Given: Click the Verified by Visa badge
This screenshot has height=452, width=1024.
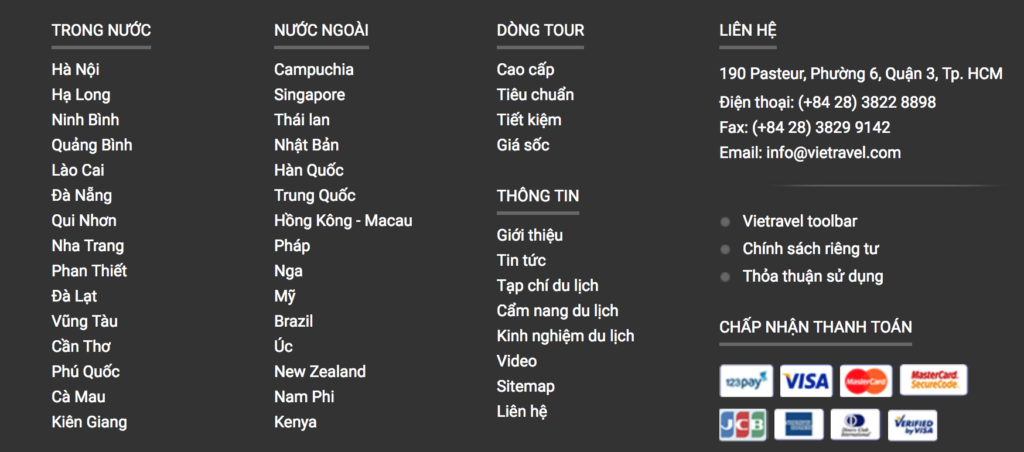Looking at the screenshot, I should point(912,426).
